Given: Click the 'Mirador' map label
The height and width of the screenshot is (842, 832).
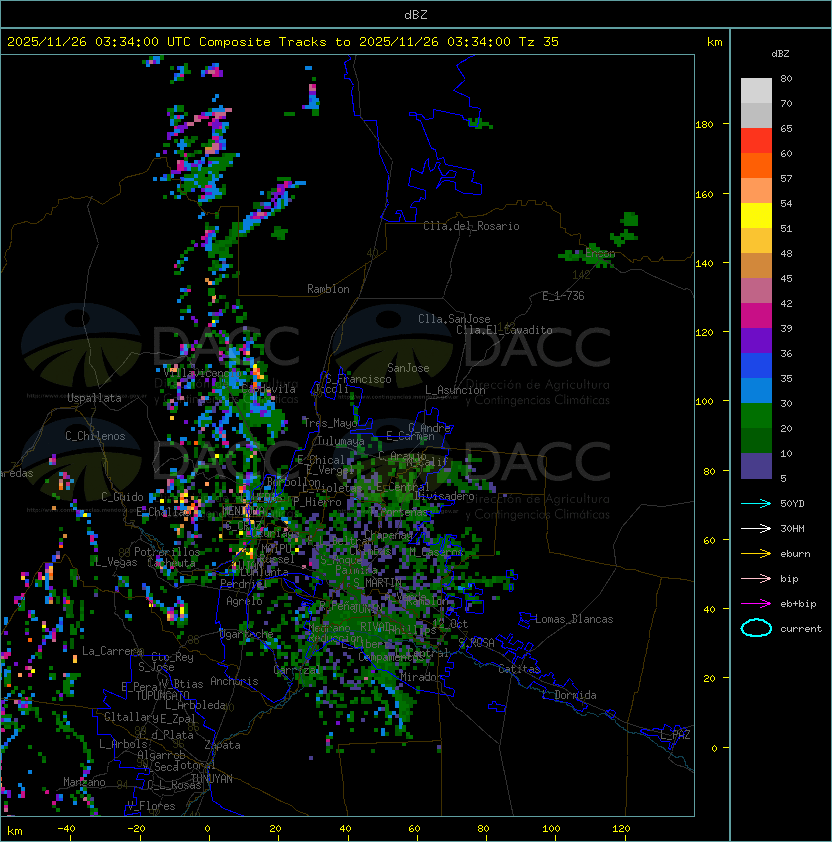Looking at the screenshot, I should point(421,677).
